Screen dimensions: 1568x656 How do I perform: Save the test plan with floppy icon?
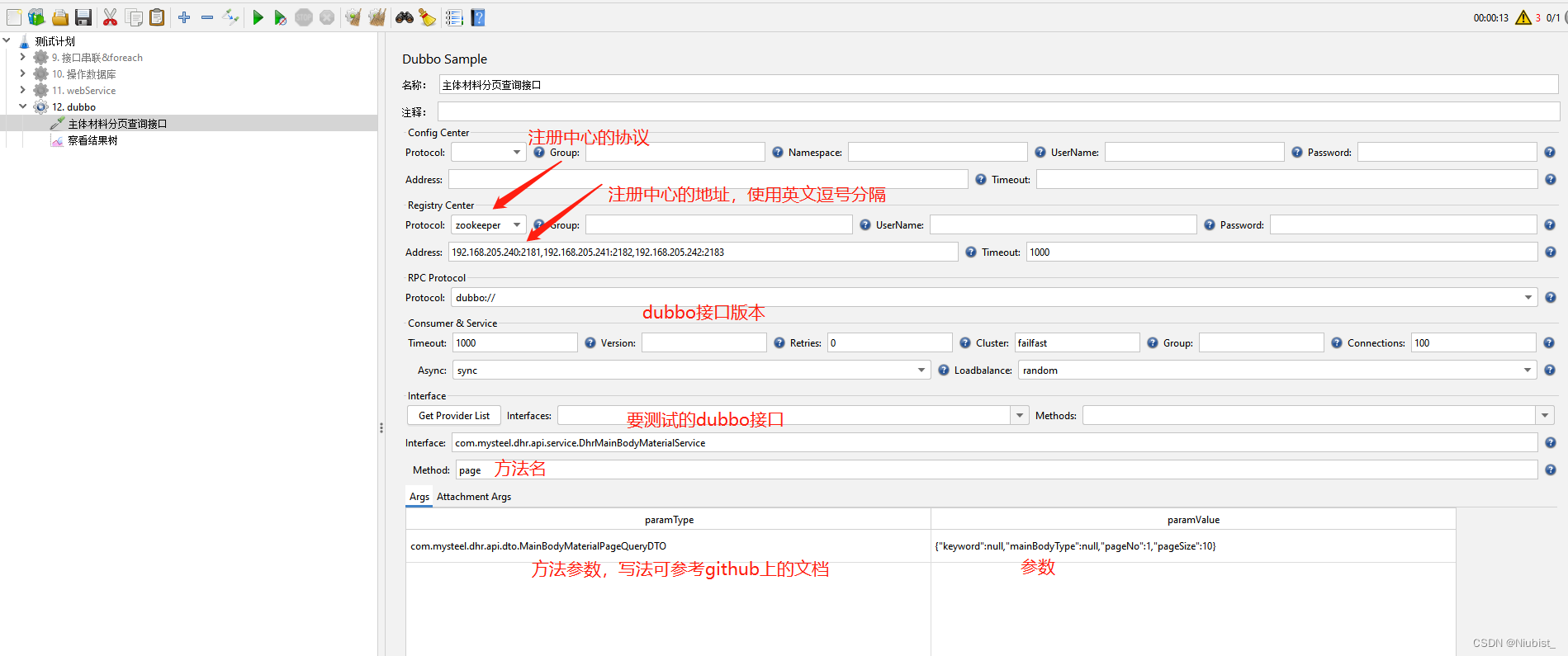[83, 17]
